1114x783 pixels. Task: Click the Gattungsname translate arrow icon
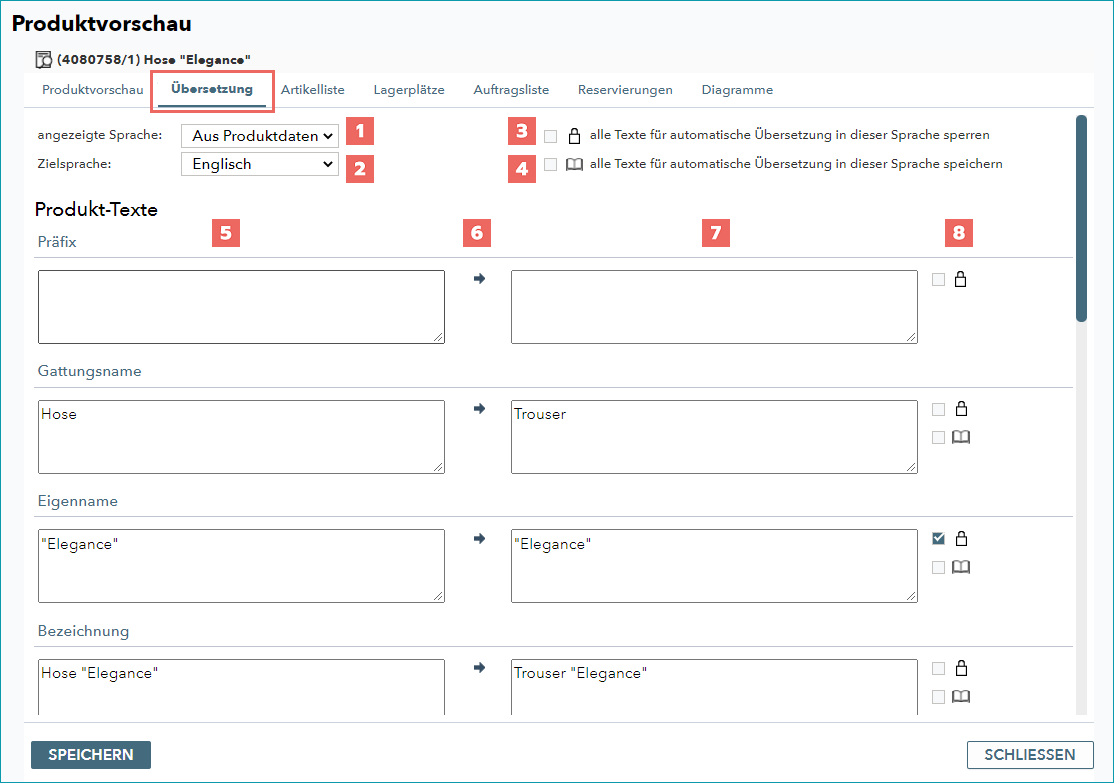click(480, 409)
